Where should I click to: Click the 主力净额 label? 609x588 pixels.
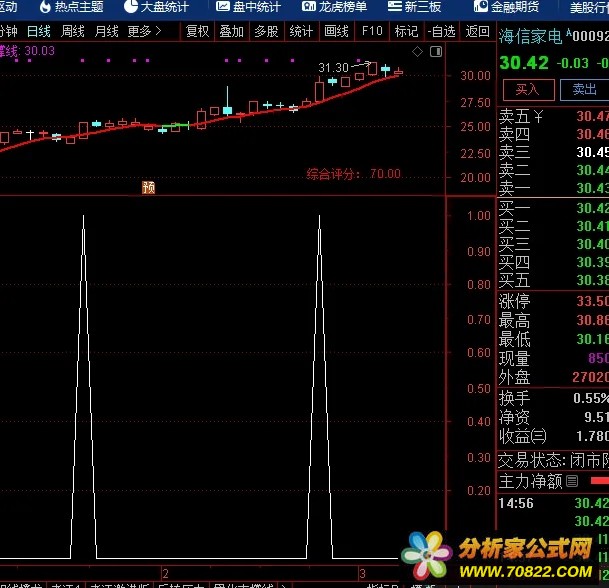[x=531, y=481]
